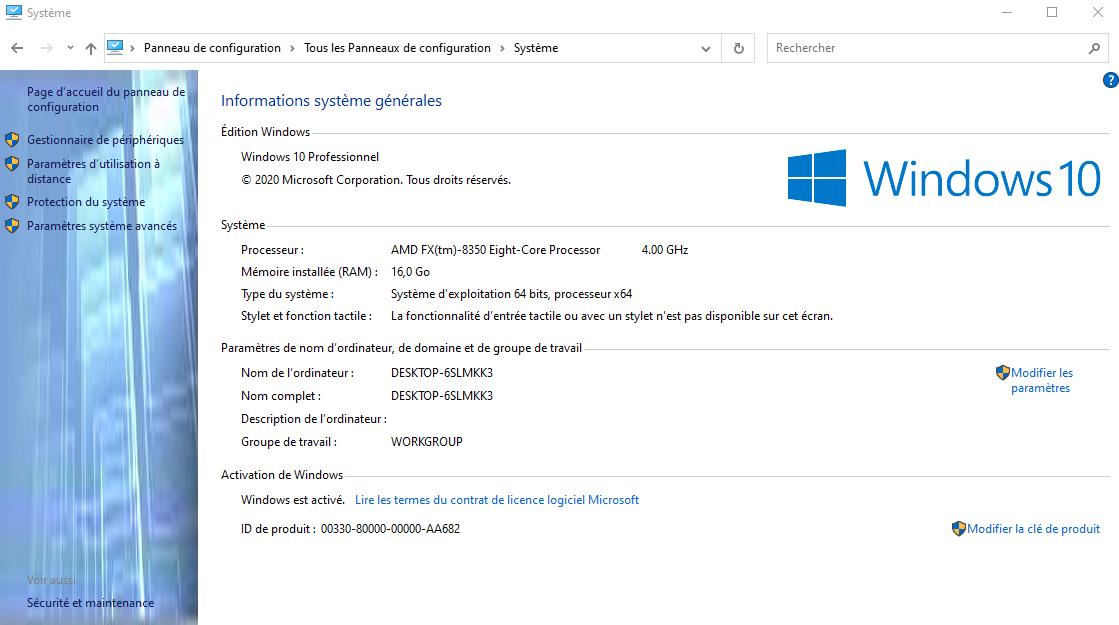Open Paramètres d'utilisation à distance

pyautogui.click(x=93, y=171)
